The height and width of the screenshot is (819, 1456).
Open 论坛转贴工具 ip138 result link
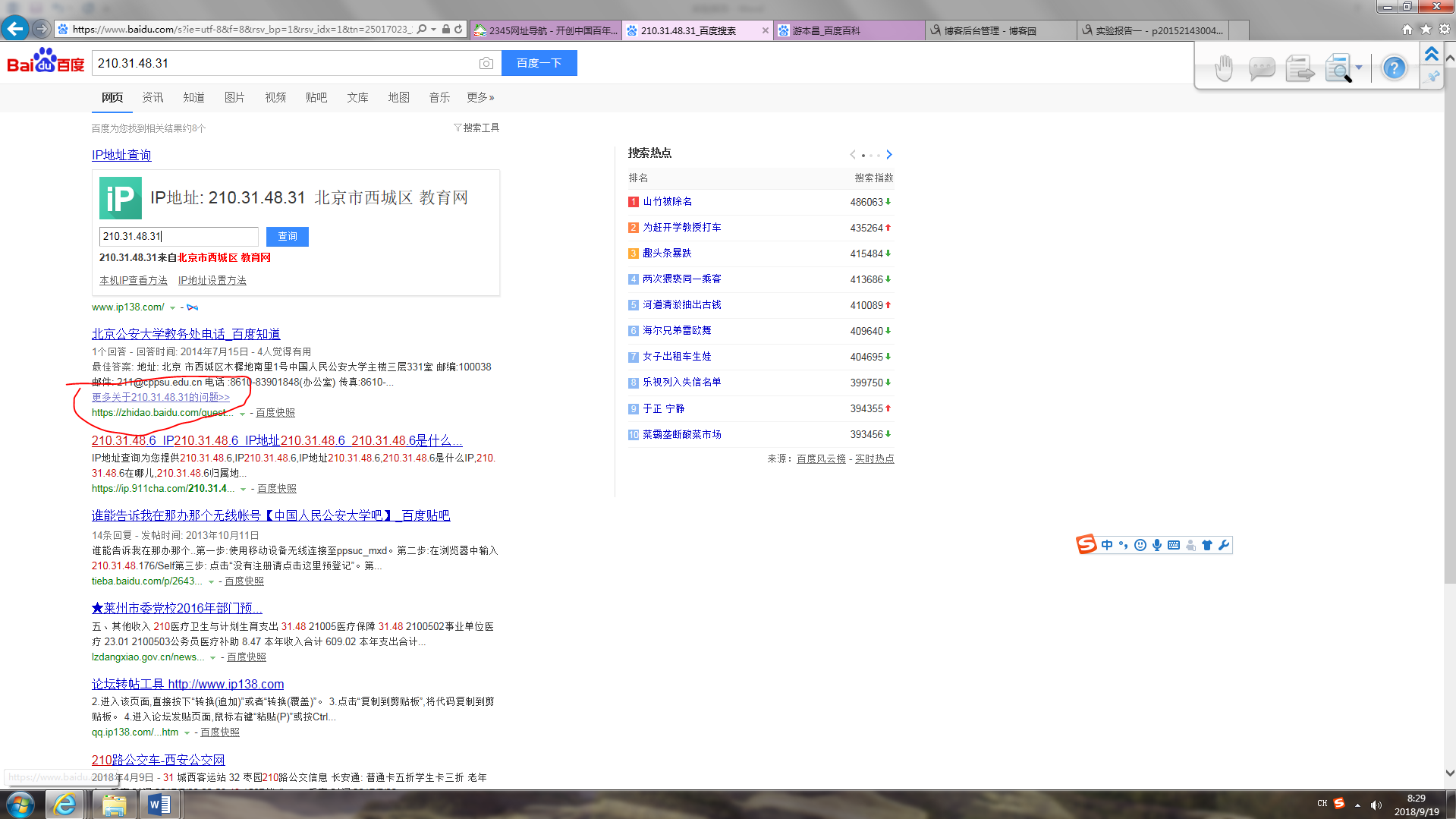tap(187, 684)
